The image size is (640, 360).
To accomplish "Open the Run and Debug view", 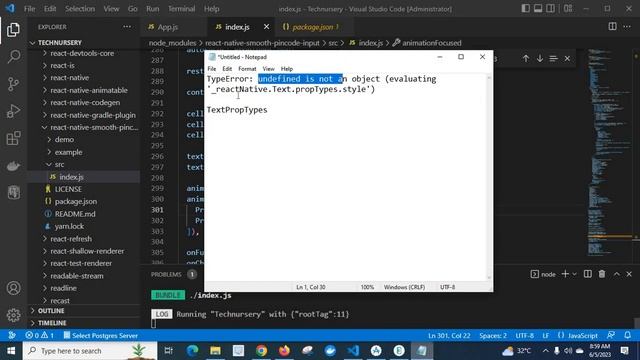I will (13, 111).
